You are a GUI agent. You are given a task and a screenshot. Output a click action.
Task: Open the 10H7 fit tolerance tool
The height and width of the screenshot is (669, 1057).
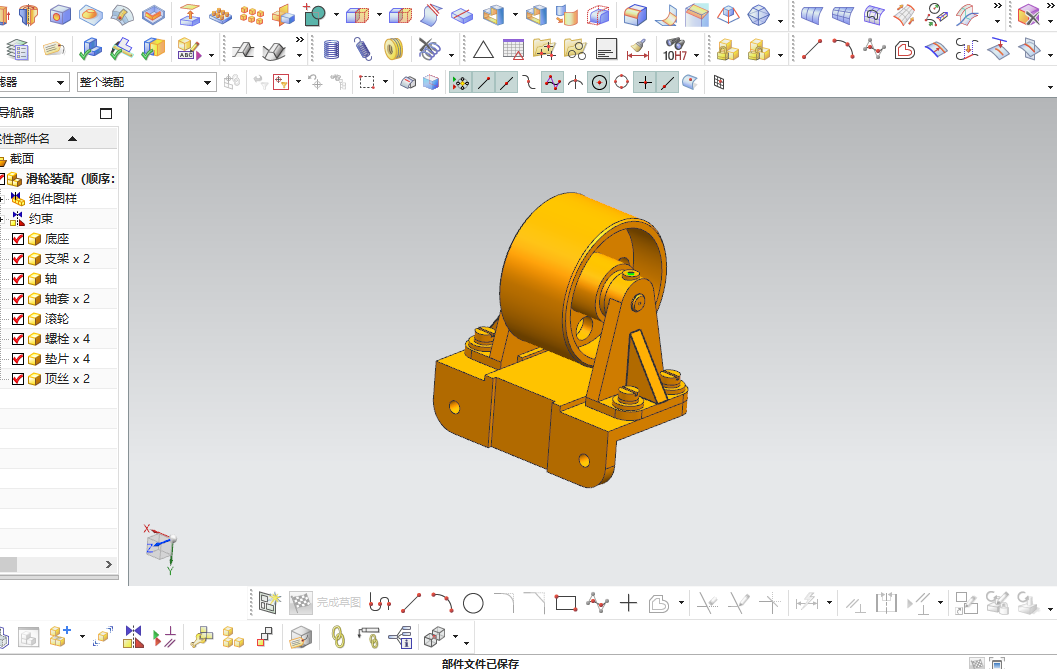pyautogui.click(x=675, y=50)
